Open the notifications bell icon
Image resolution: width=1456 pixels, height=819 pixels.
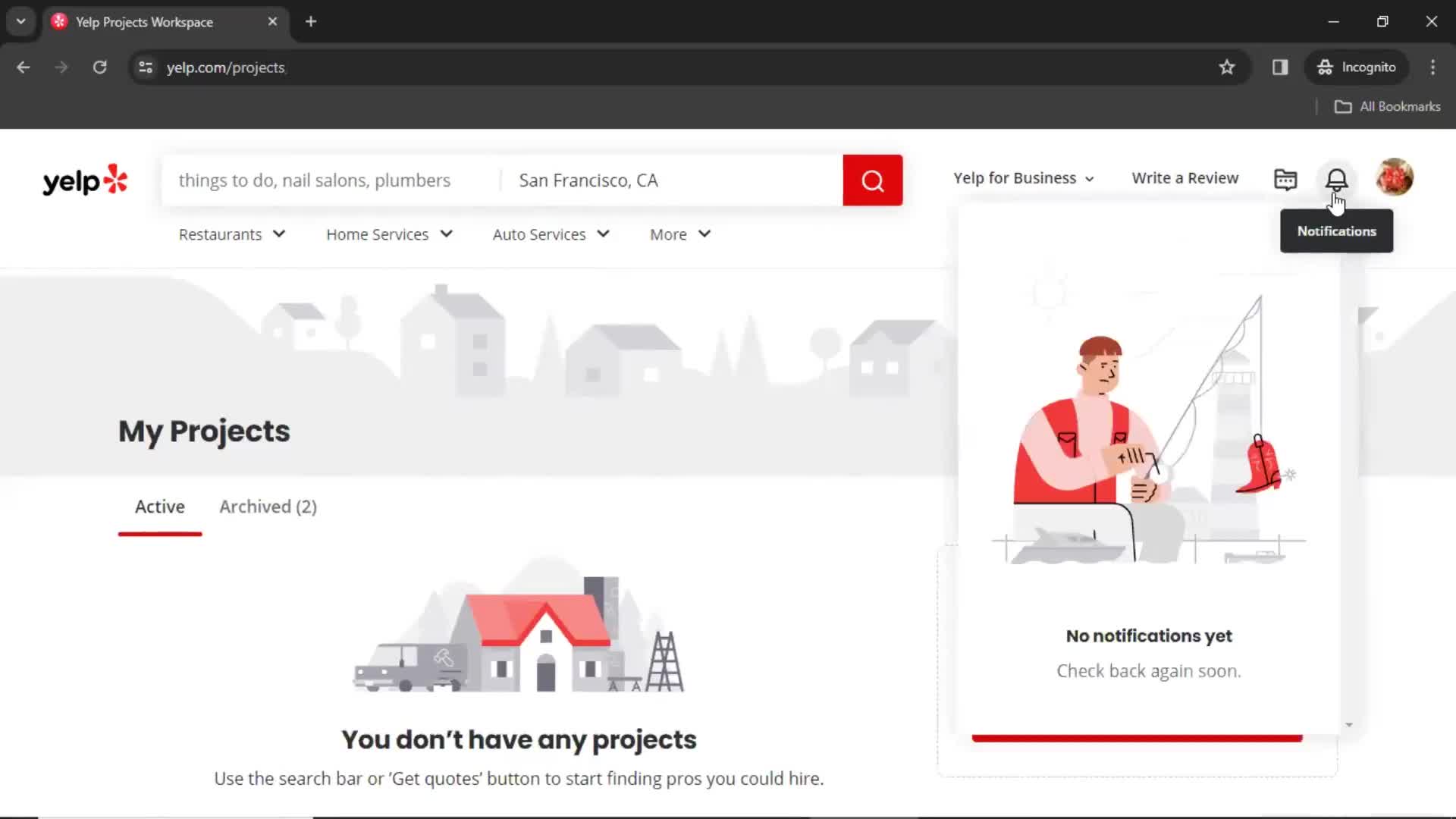click(x=1337, y=179)
